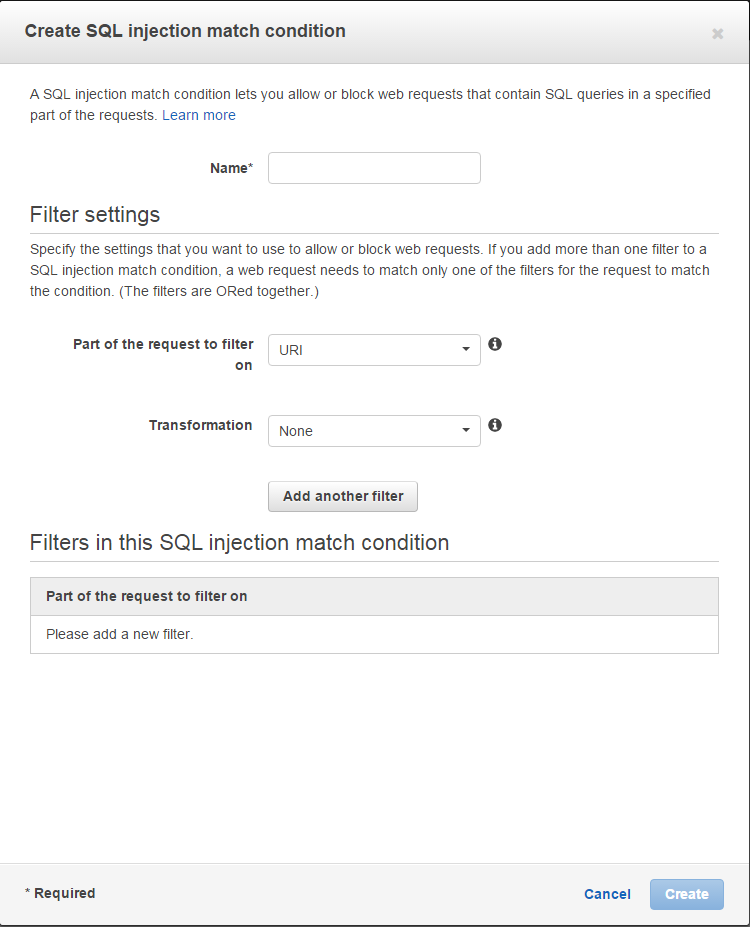750x927 pixels.
Task: Click the Create button
Action: (x=687, y=894)
